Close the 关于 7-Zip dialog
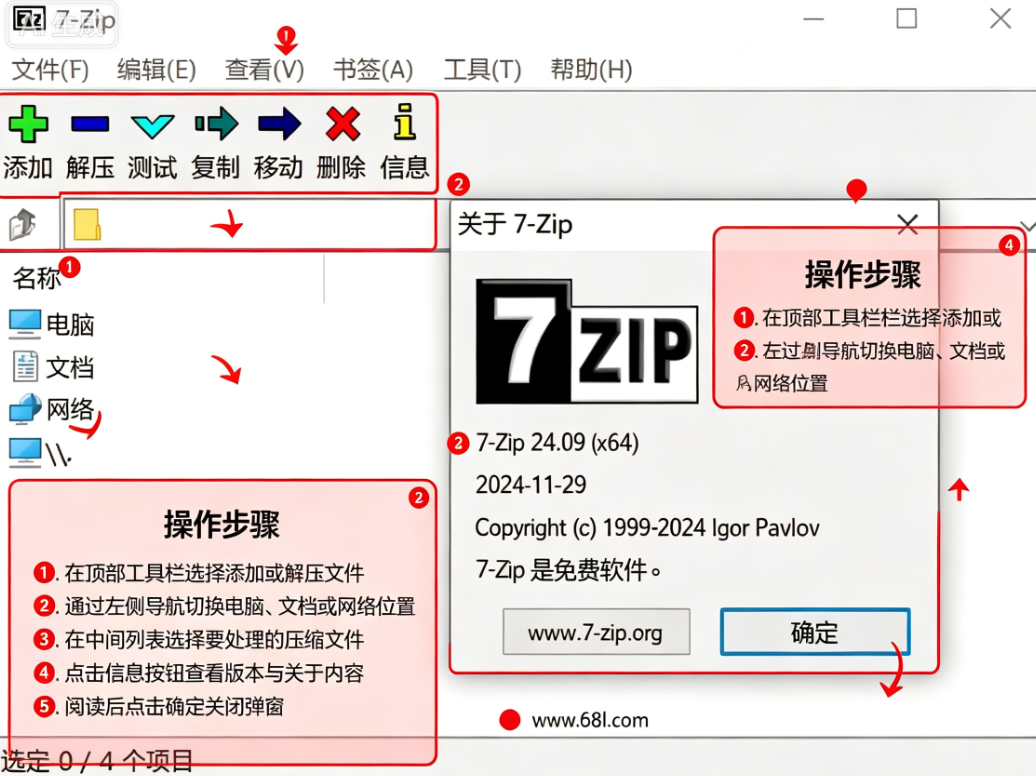 pos(908,224)
